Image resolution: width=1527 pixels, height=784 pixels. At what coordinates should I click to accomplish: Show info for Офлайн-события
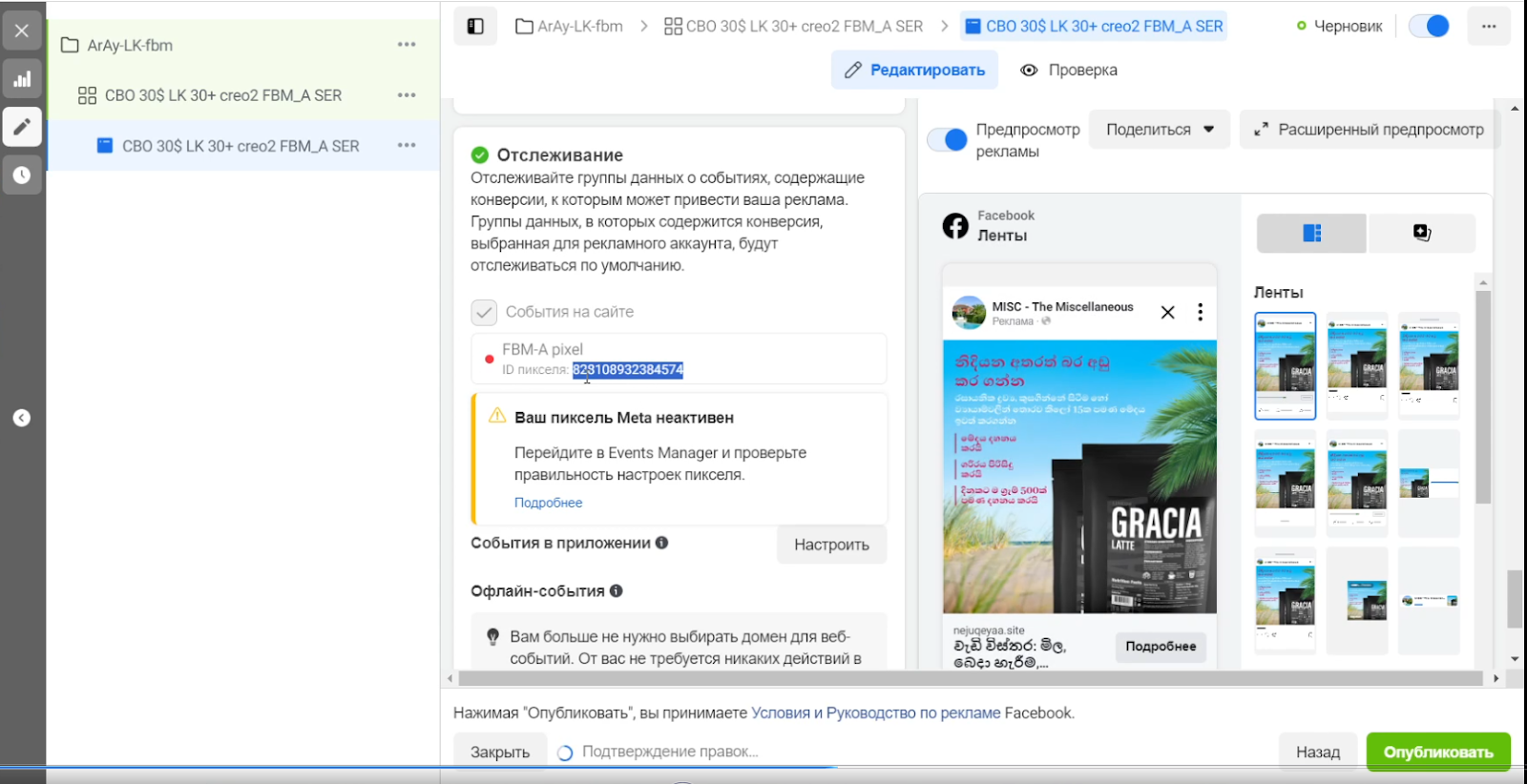pos(617,591)
